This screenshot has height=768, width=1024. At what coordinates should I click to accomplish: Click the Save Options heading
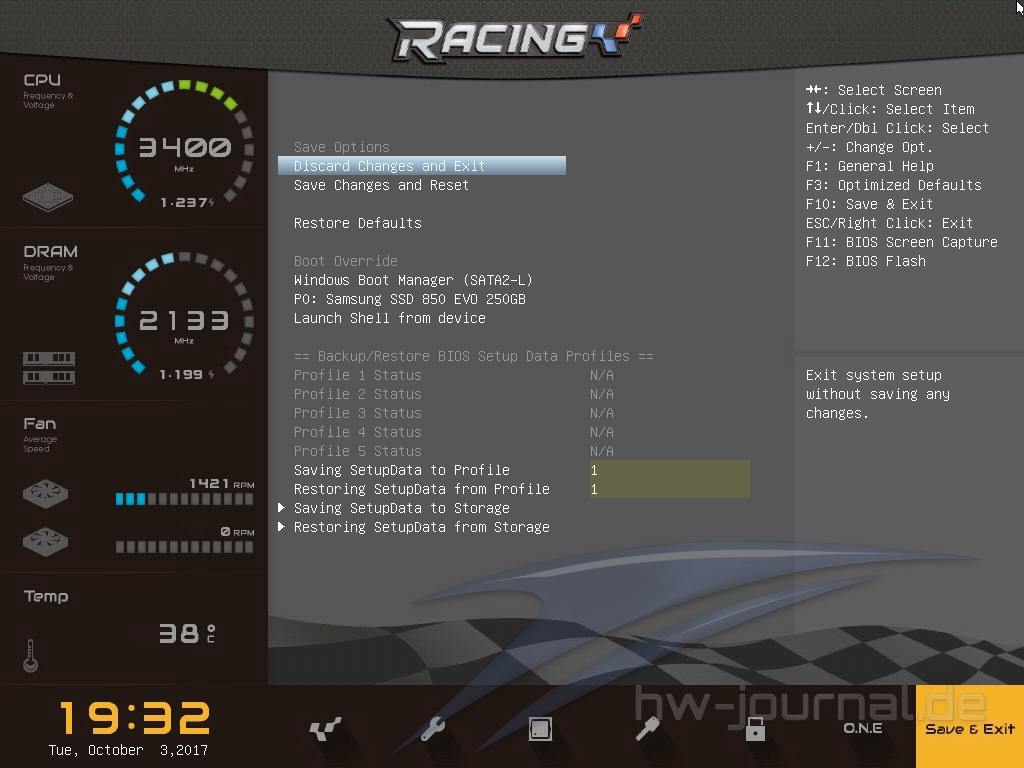point(342,147)
